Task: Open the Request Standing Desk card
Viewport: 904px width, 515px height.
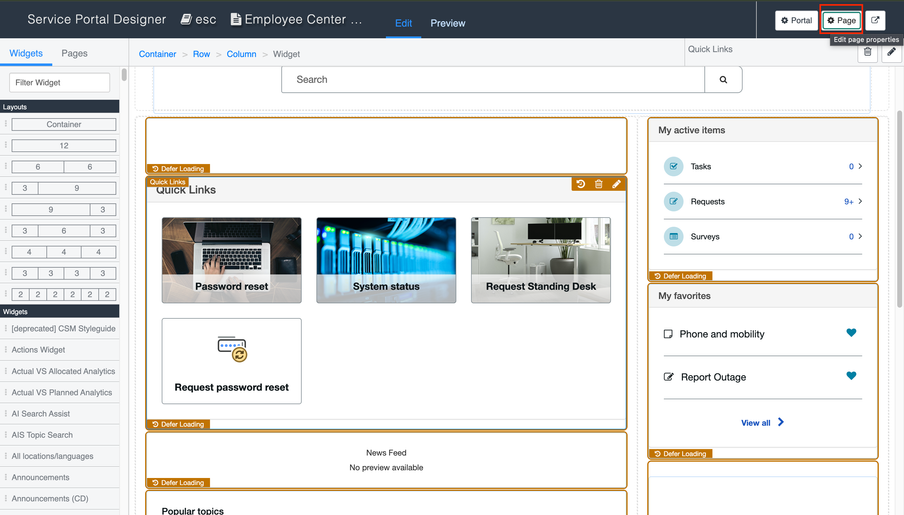Action: click(541, 260)
